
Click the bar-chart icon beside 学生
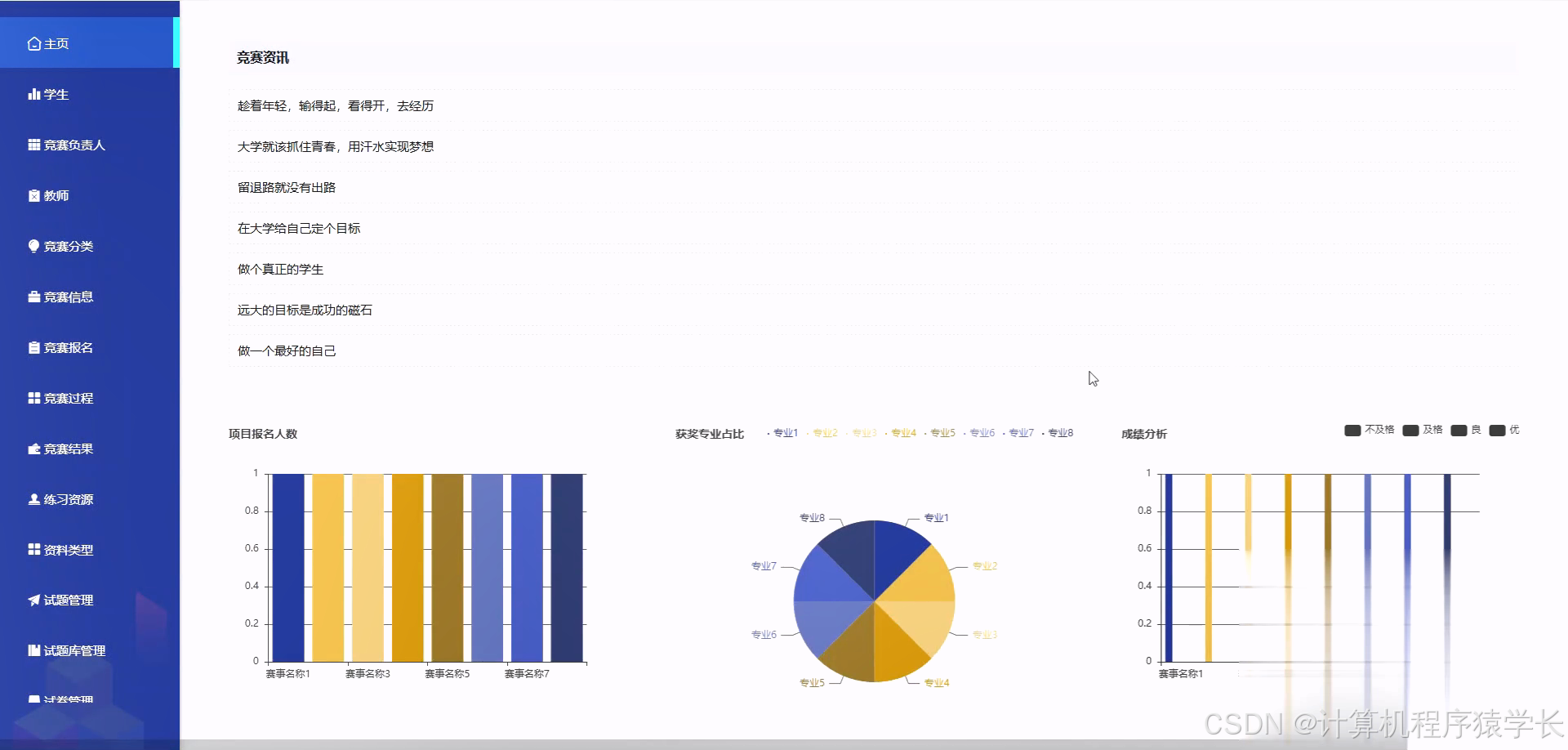(33, 94)
